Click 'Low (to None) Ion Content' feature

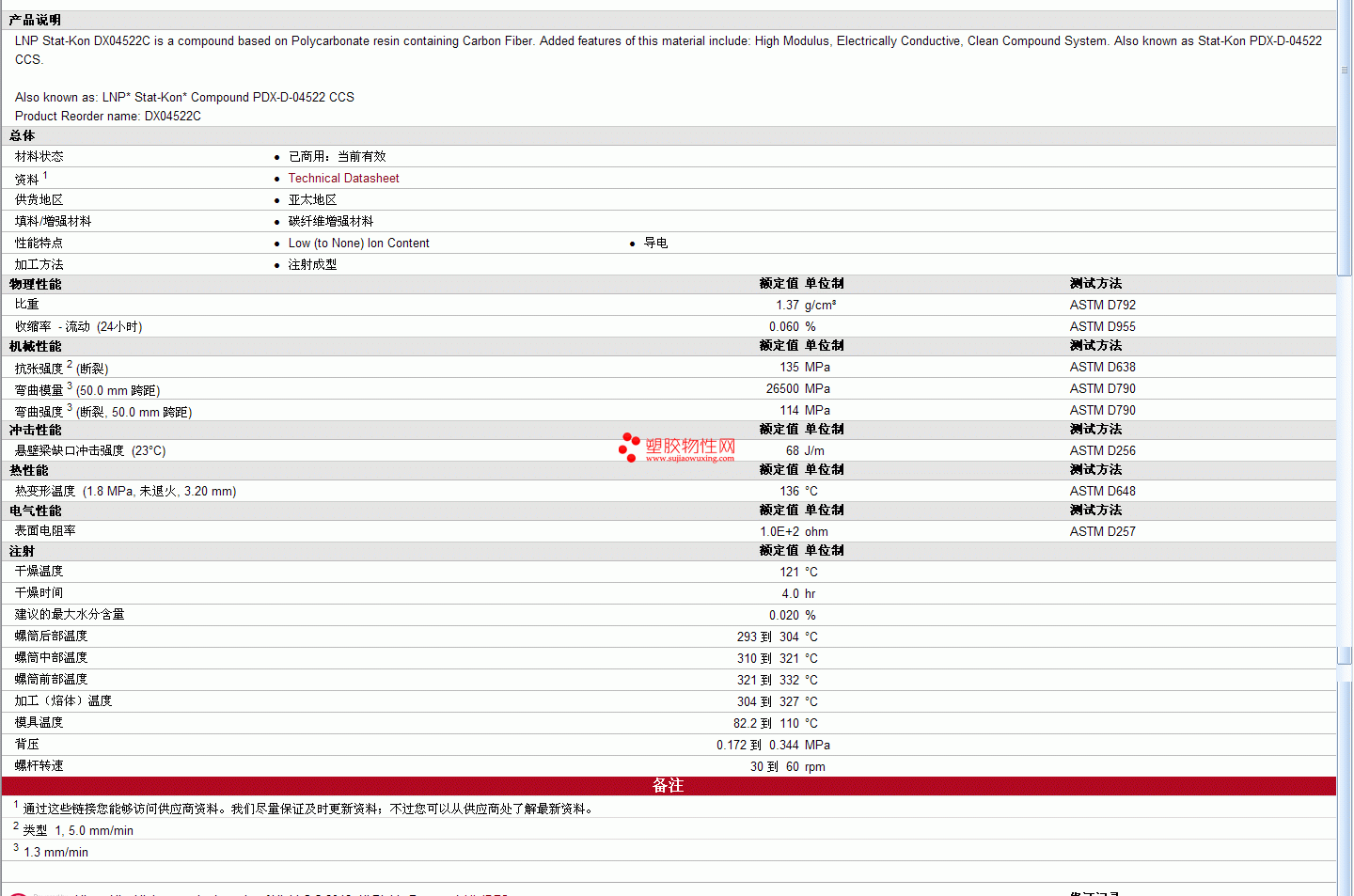pos(358,243)
